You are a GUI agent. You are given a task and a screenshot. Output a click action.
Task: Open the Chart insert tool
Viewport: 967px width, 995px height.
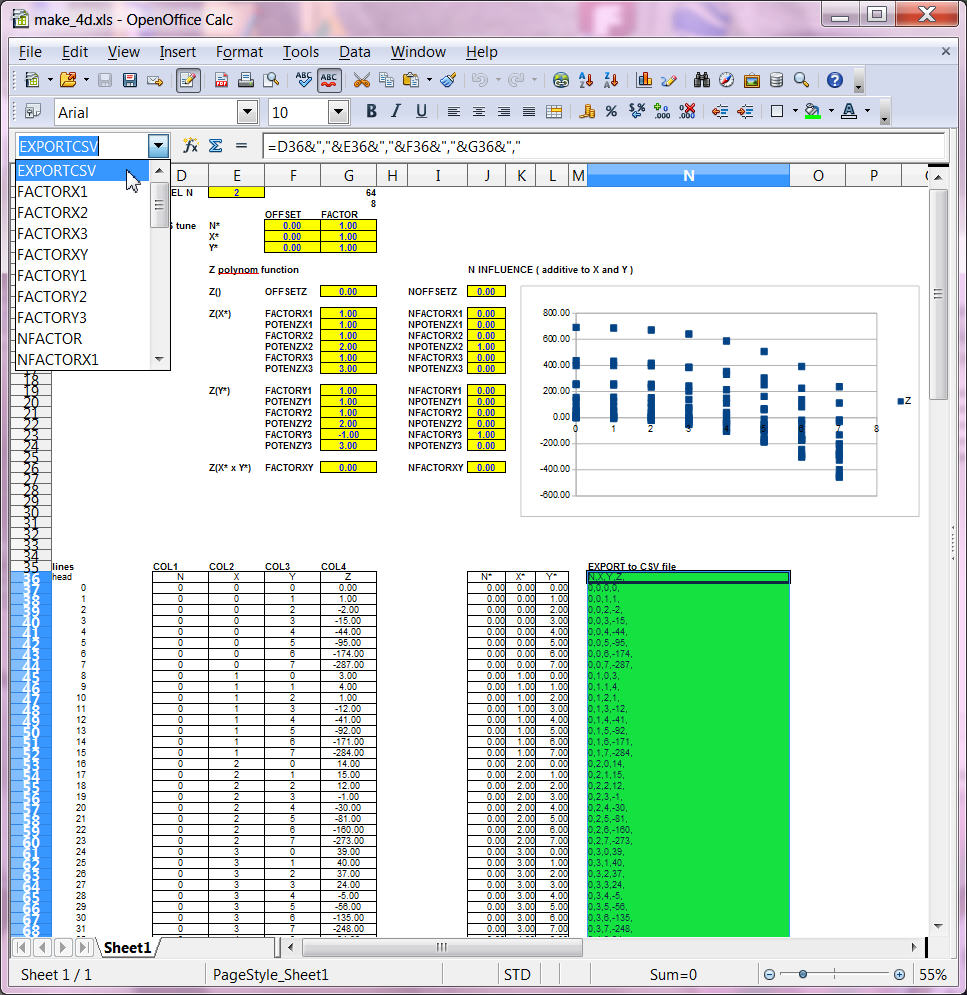coord(644,80)
